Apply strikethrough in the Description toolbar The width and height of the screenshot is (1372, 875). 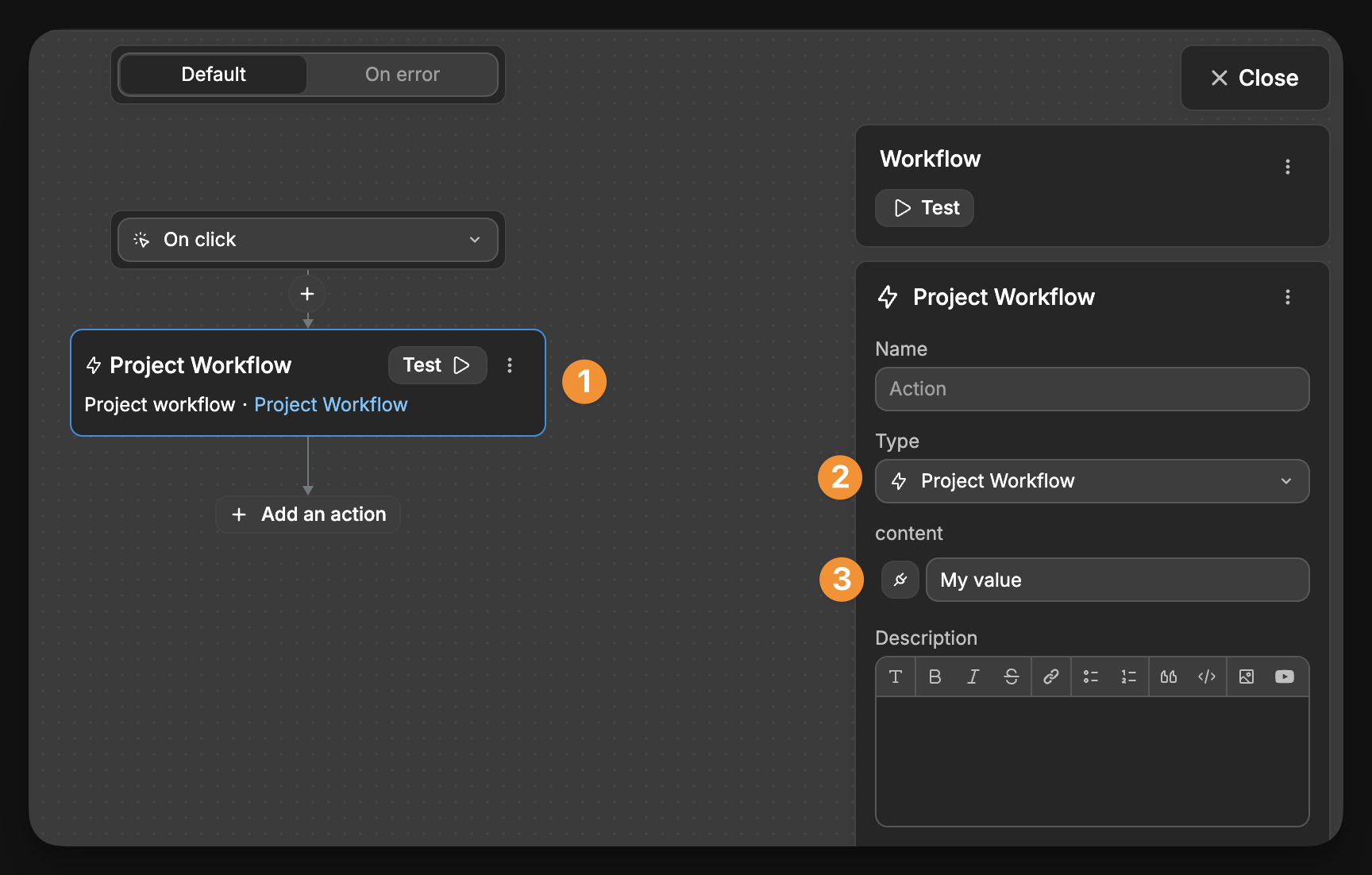click(1012, 676)
